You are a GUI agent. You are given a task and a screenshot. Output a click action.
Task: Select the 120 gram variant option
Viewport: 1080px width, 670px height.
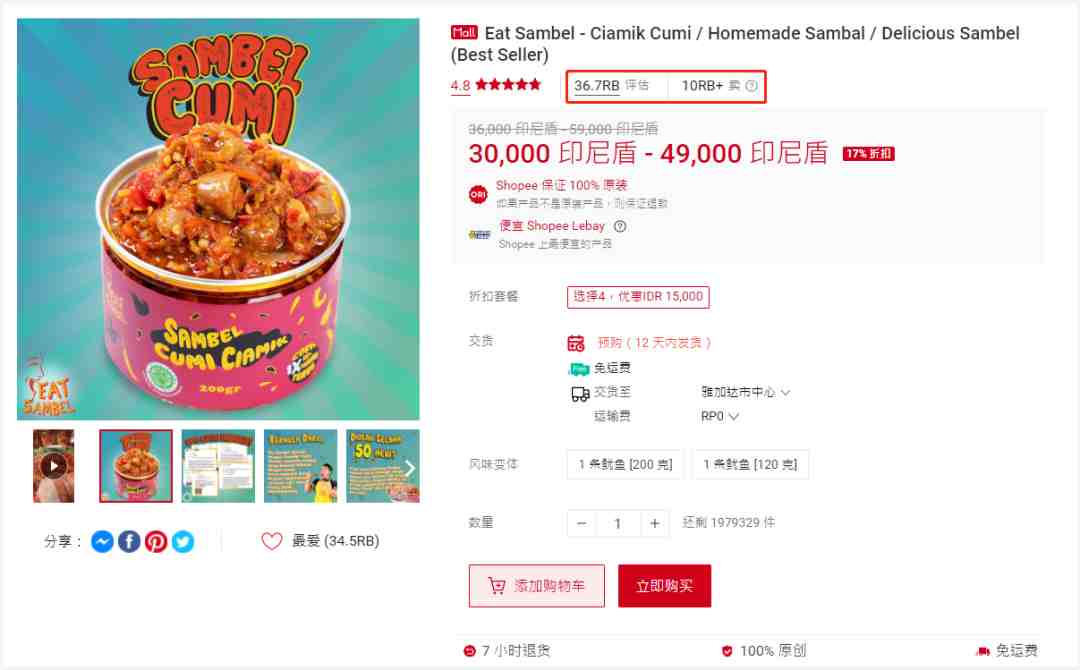pos(749,464)
